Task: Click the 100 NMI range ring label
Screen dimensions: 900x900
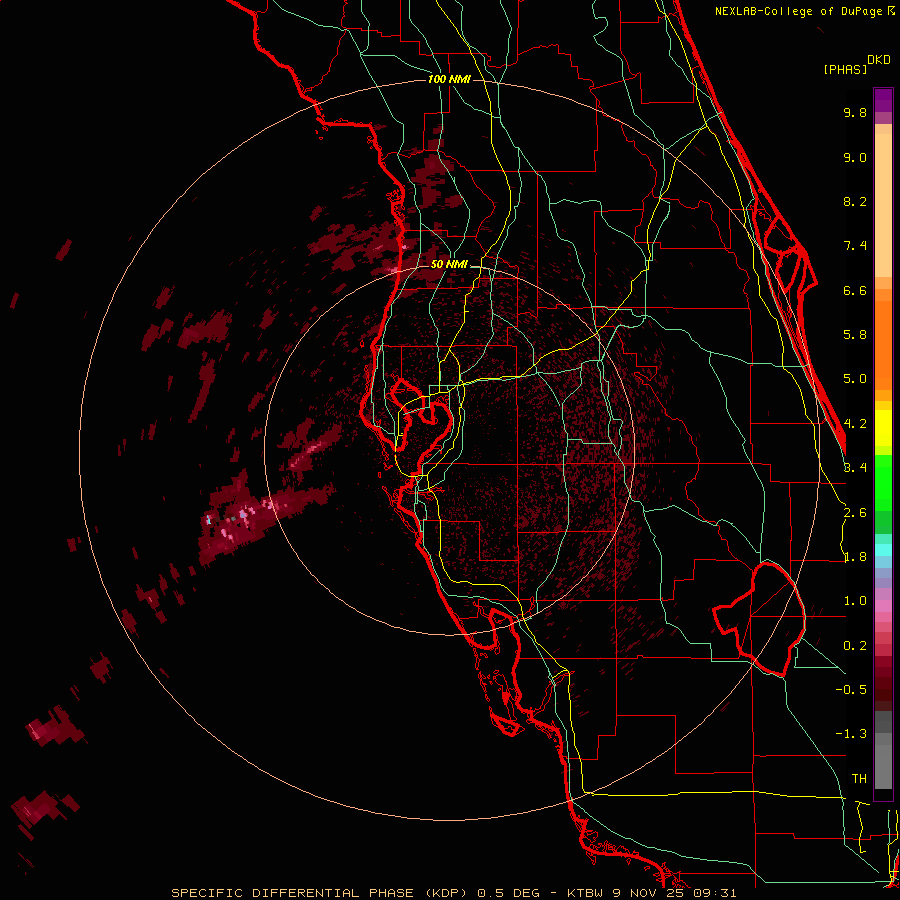Action: click(x=449, y=79)
